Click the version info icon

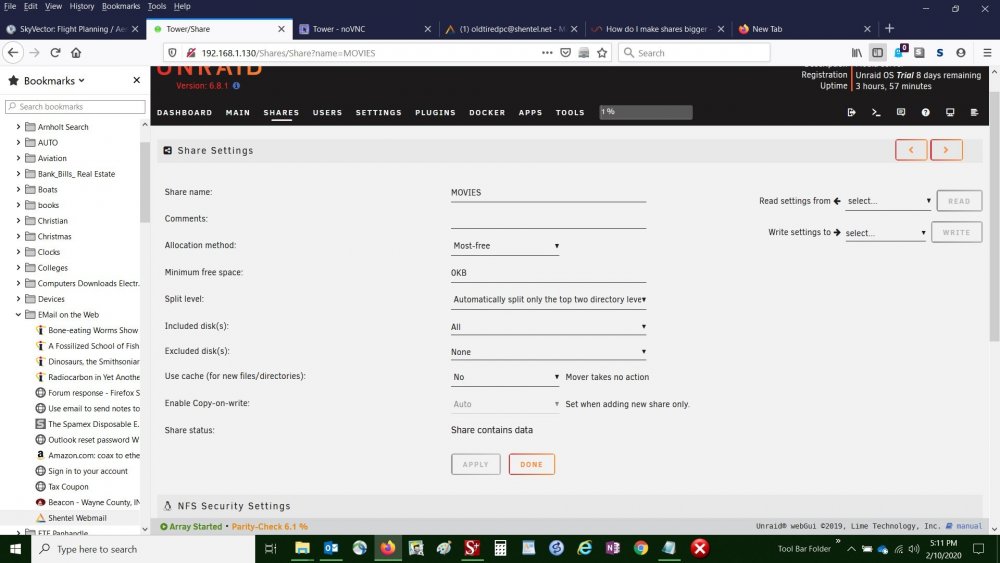tap(236, 85)
